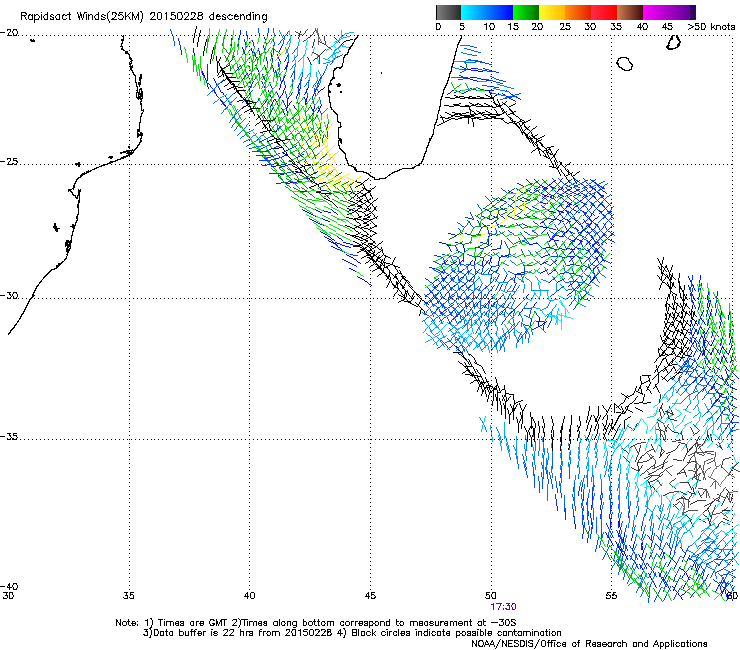Click the green 15-20 knots color segment
Viewport: 740px width, 650px height.
click(526, 12)
